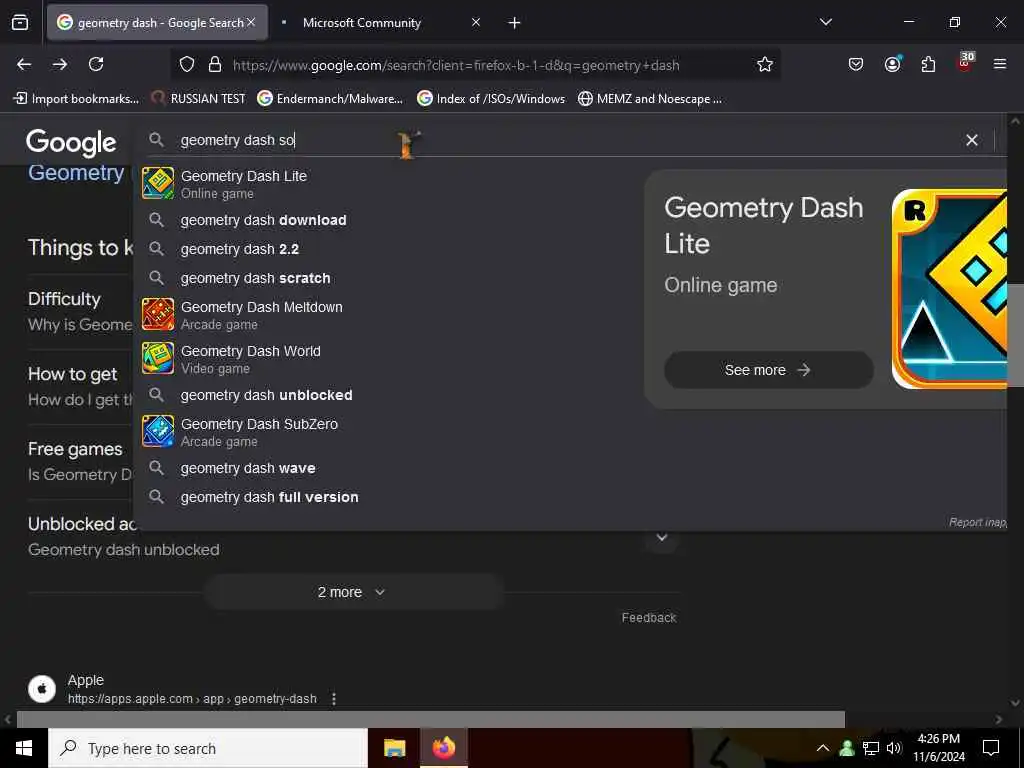This screenshot has height=768, width=1024.
Task: Open Windows Start menu
Action: click(24, 748)
